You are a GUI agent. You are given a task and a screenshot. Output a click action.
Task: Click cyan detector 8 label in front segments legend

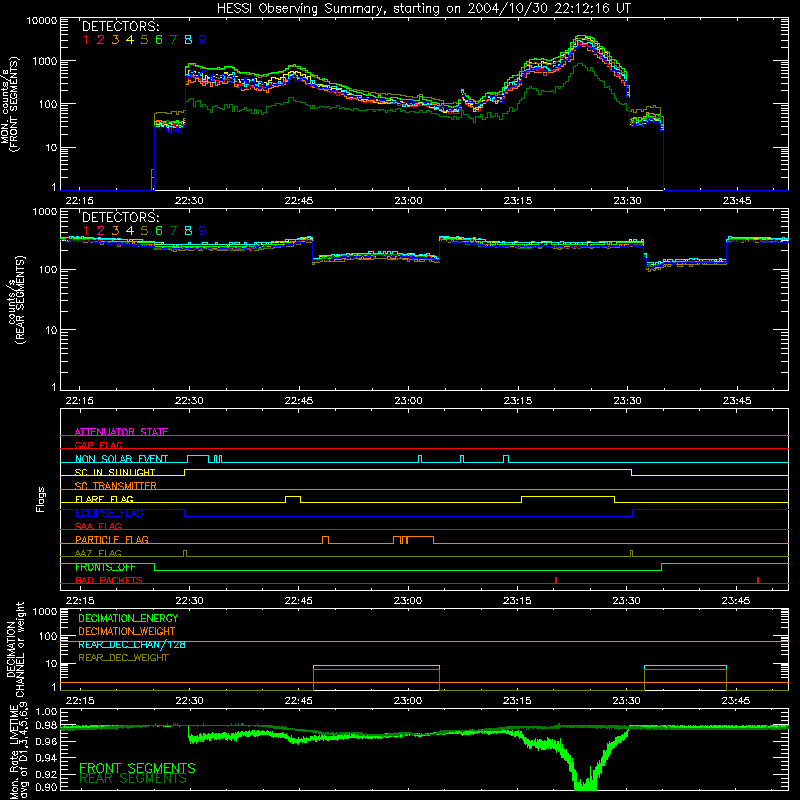click(188, 40)
